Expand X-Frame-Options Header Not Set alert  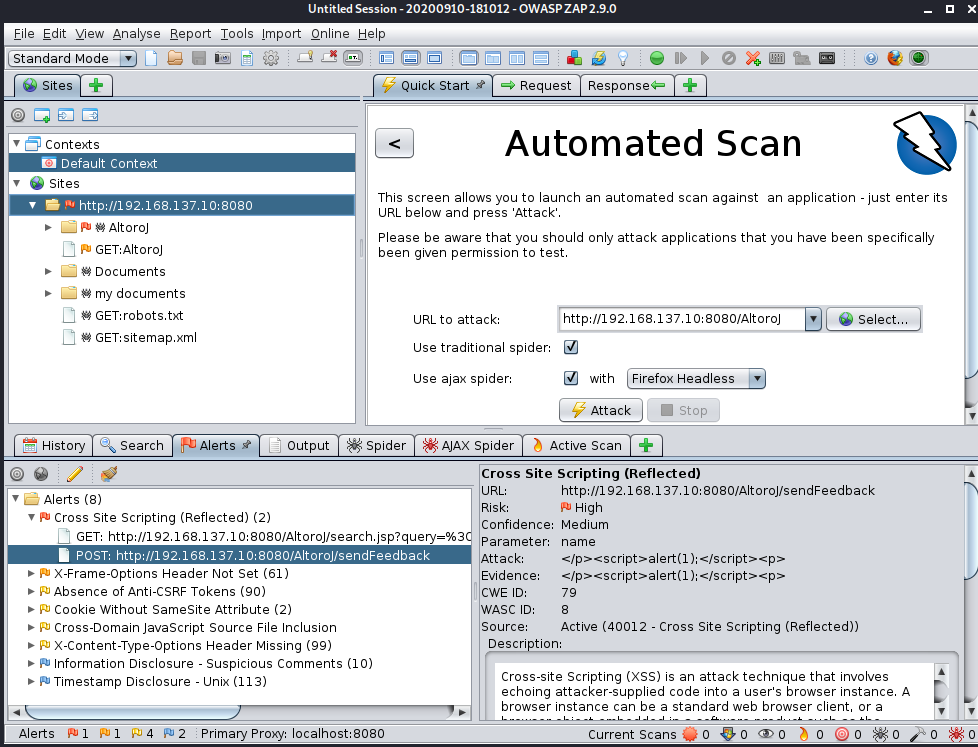(31, 573)
